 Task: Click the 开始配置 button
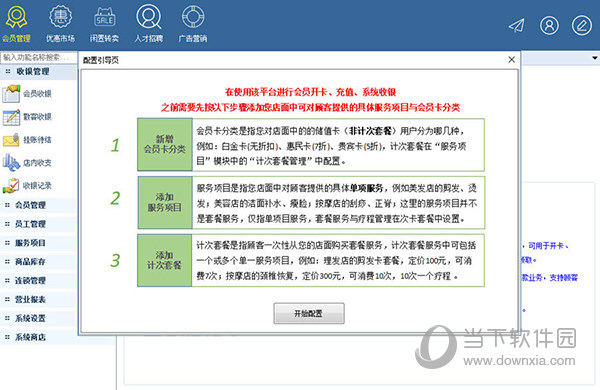pos(309,313)
